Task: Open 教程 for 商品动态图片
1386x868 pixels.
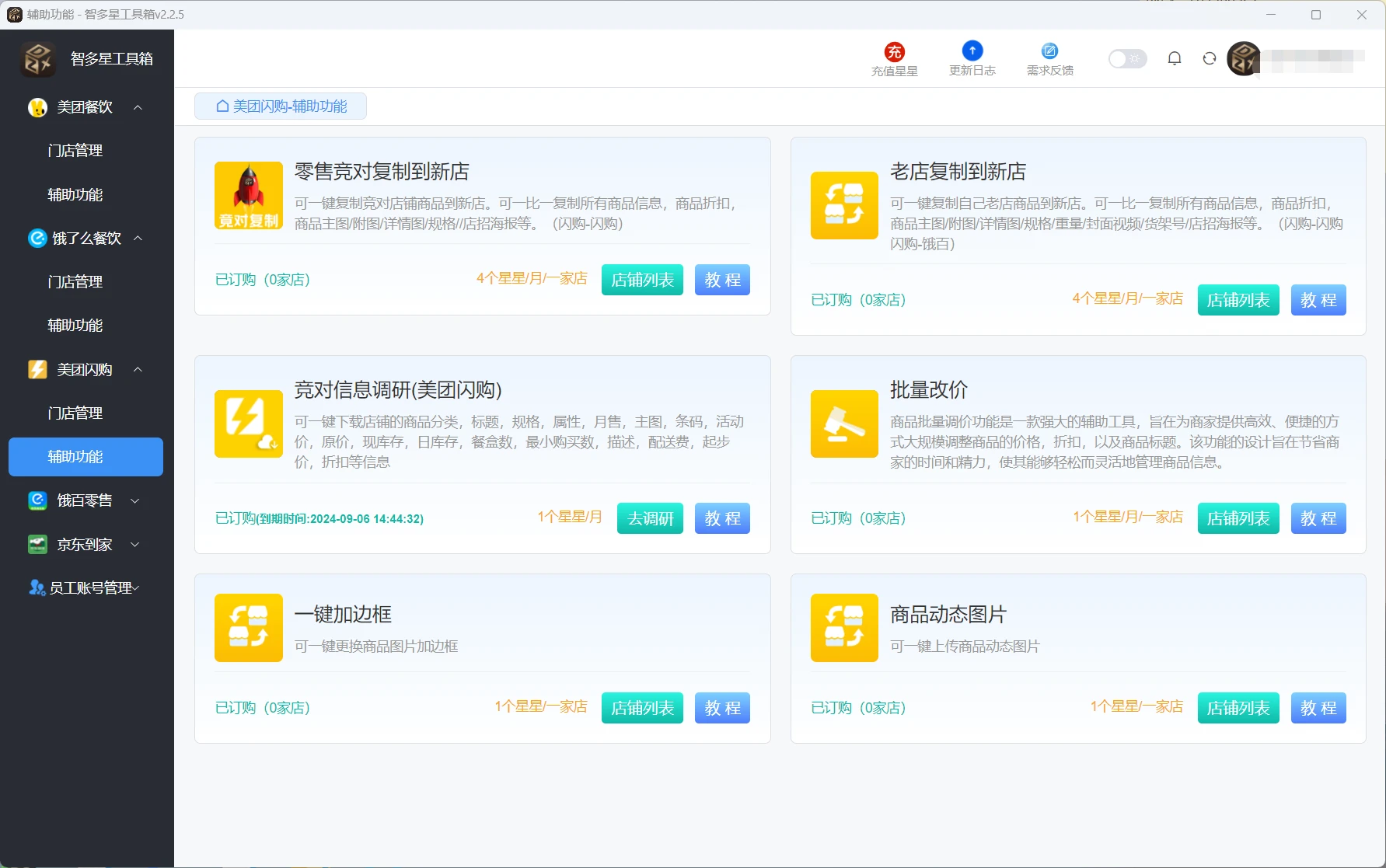Action: point(1318,708)
